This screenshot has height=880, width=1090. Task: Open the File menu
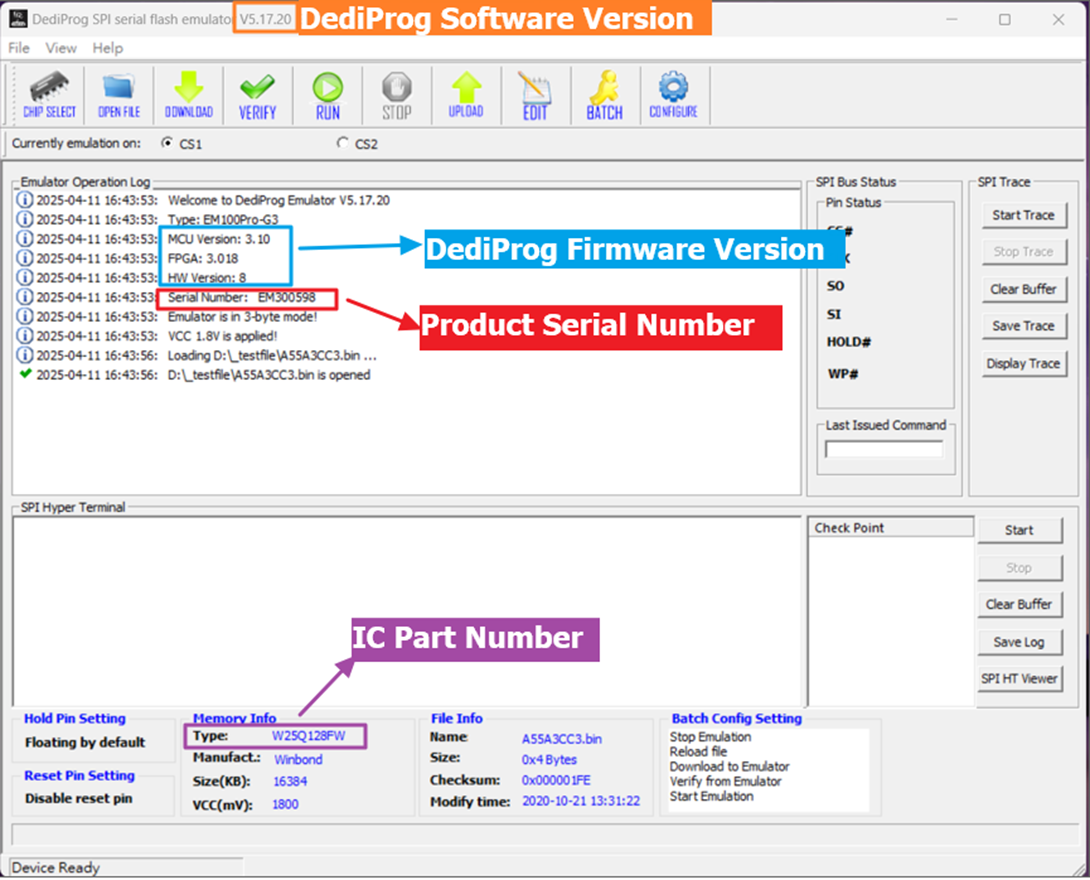click(x=19, y=48)
